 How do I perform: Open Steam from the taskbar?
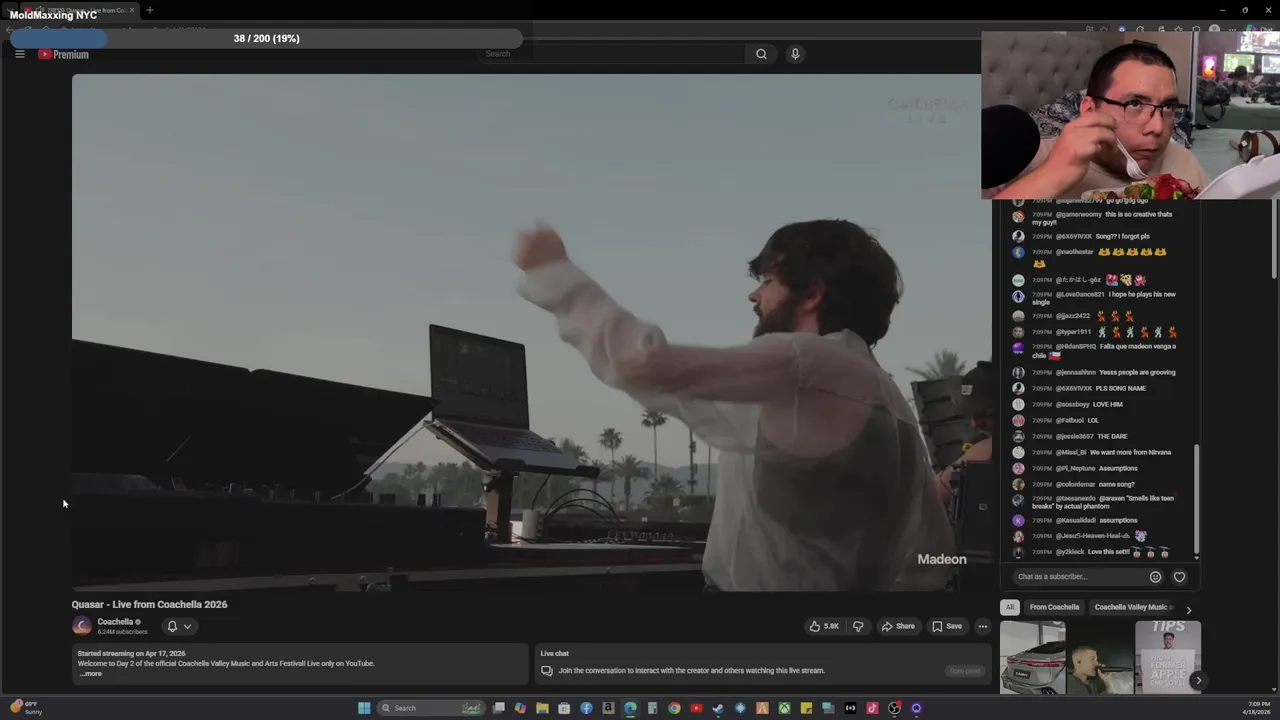coord(718,708)
